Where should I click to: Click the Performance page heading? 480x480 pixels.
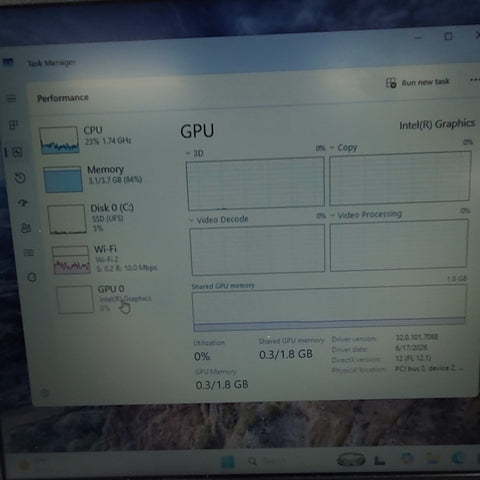point(63,98)
